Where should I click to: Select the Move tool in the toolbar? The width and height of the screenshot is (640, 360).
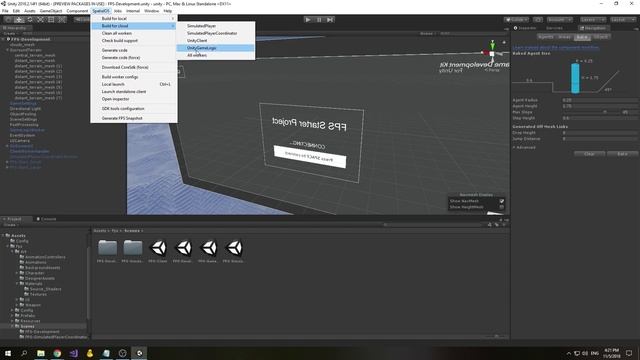19,19
